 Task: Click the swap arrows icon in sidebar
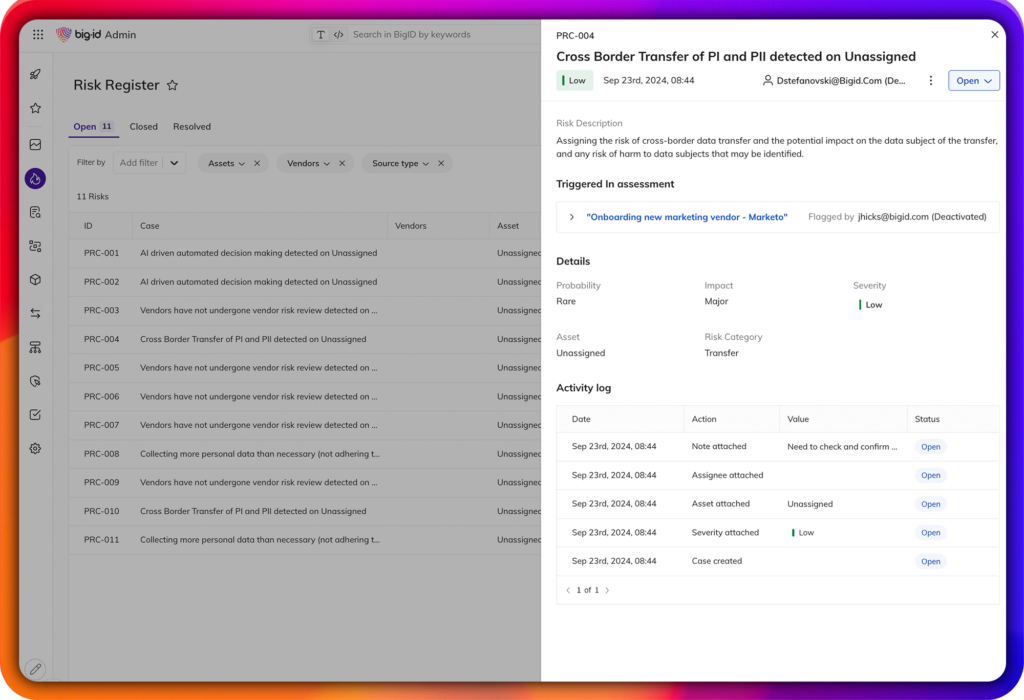click(35, 313)
